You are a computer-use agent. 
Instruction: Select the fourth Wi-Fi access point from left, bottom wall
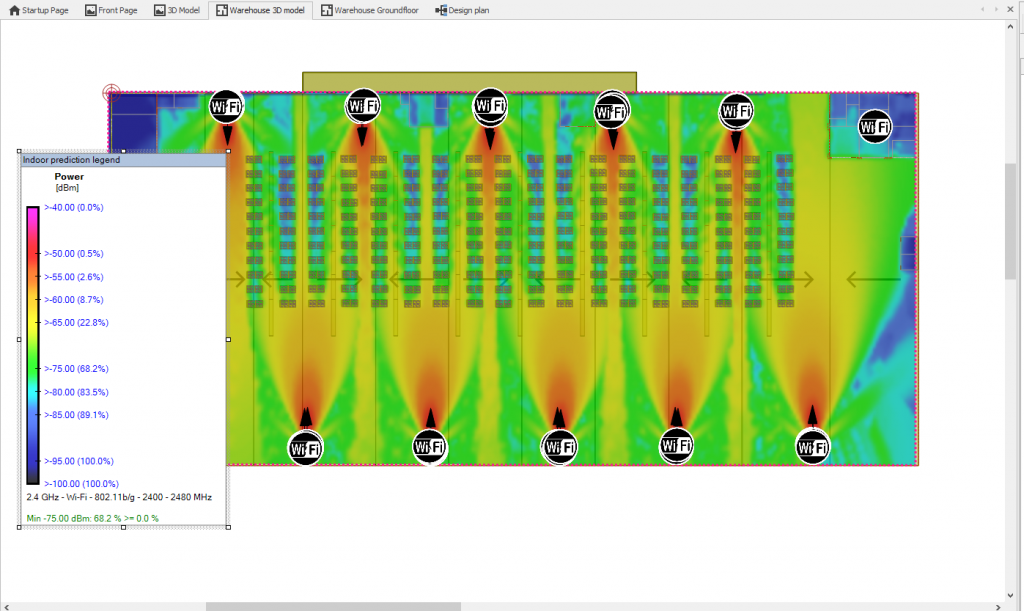[676, 446]
